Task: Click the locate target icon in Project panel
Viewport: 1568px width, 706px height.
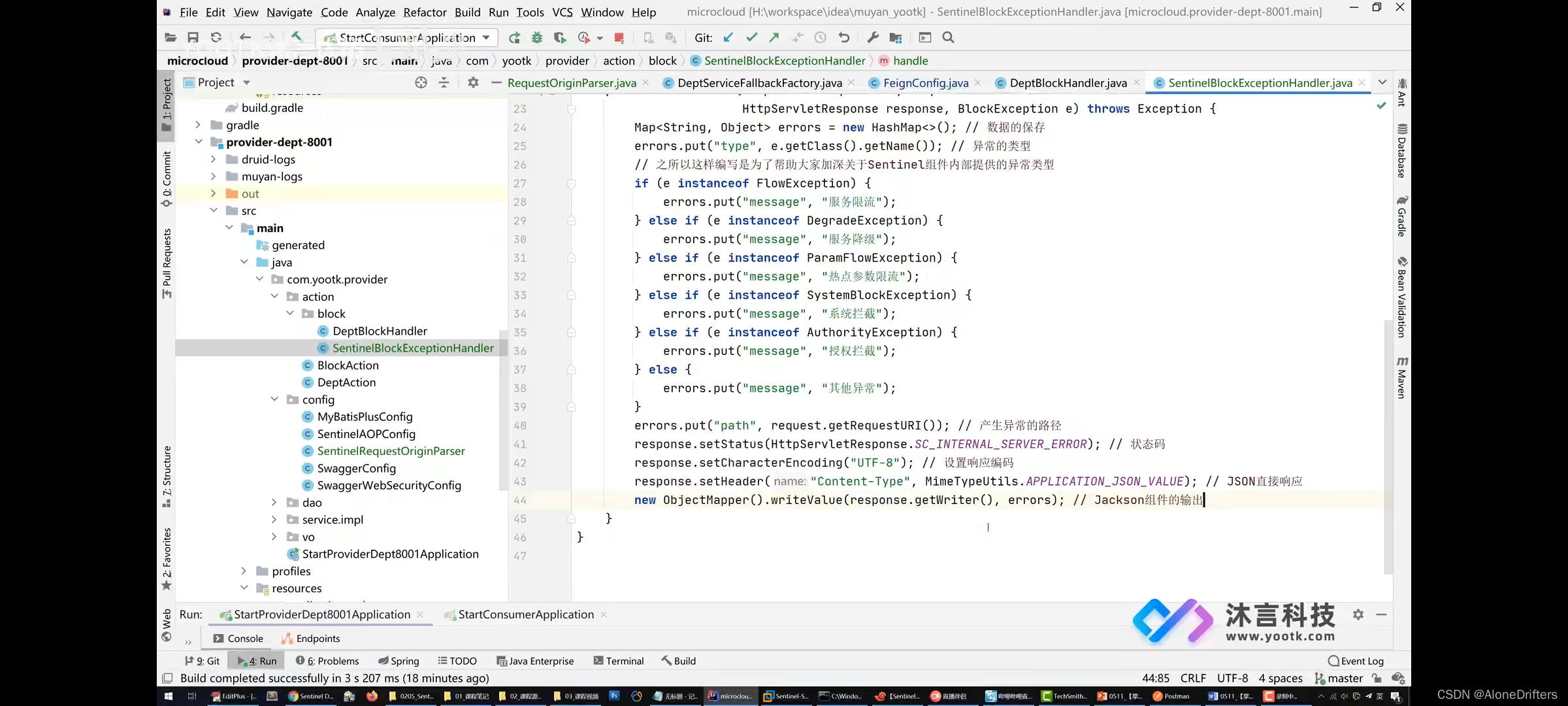Action: [421, 82]
